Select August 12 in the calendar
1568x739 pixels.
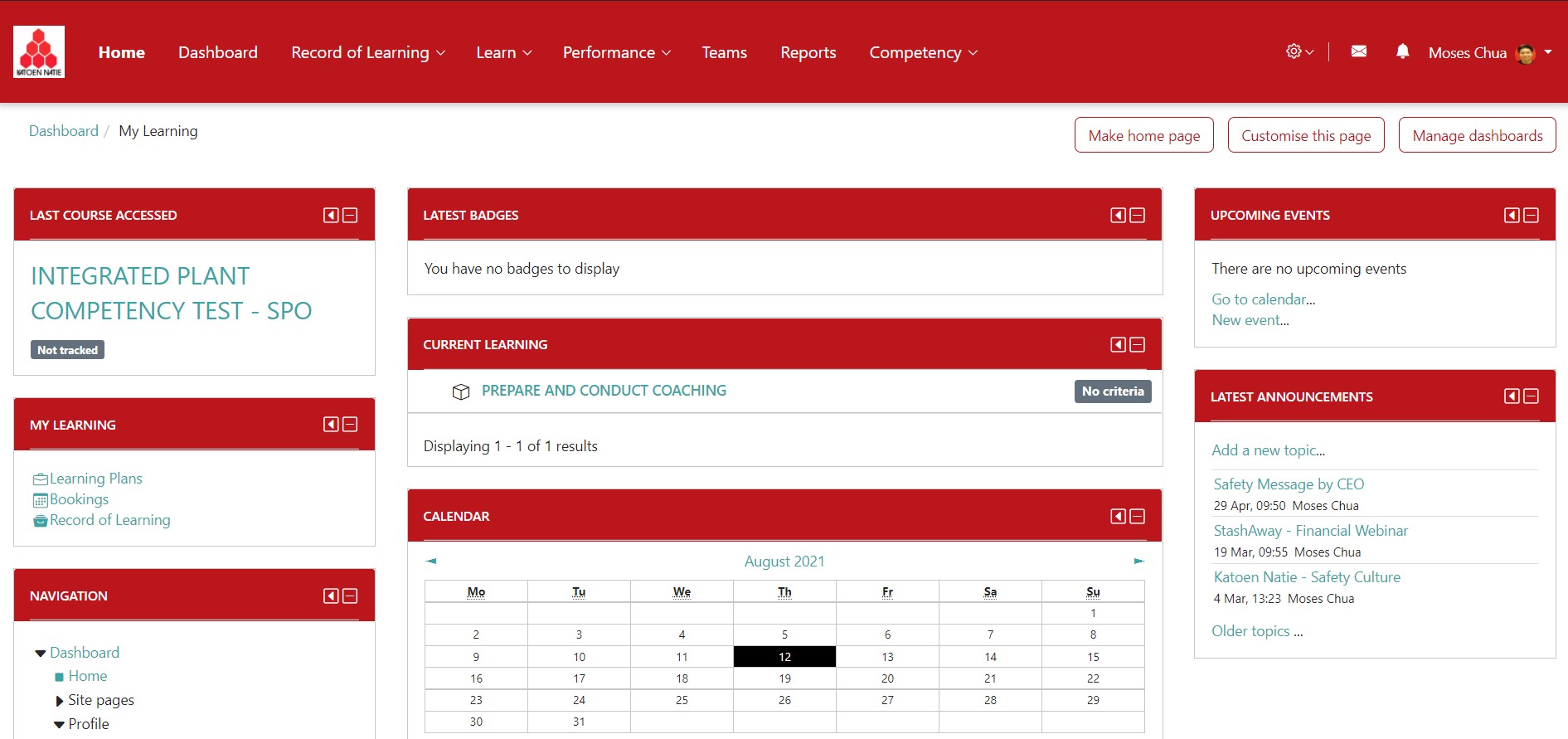click(x=784, y=657)
